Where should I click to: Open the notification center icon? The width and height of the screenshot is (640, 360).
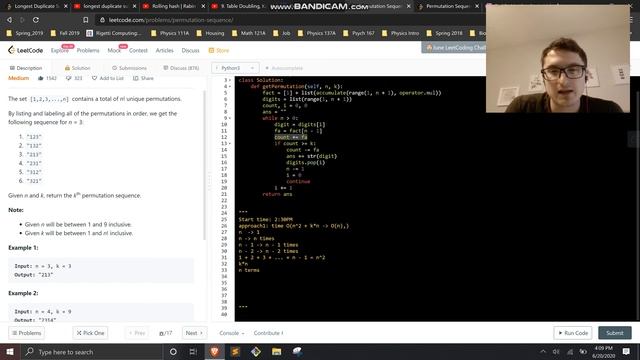tap(626, 351)
